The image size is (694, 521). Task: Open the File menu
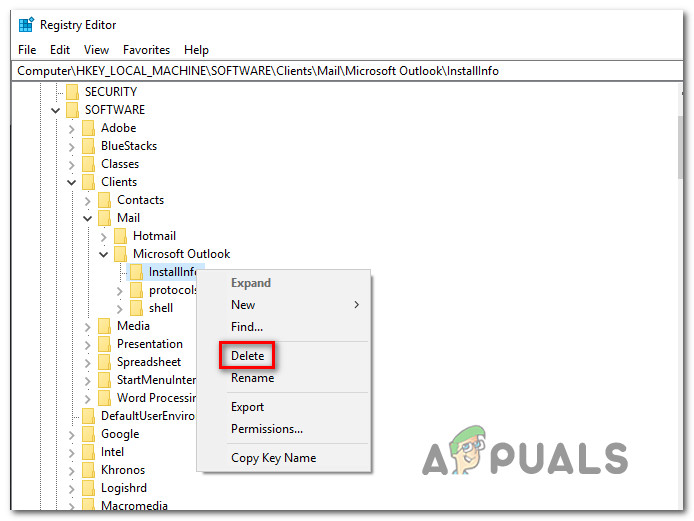click(27, 50)
